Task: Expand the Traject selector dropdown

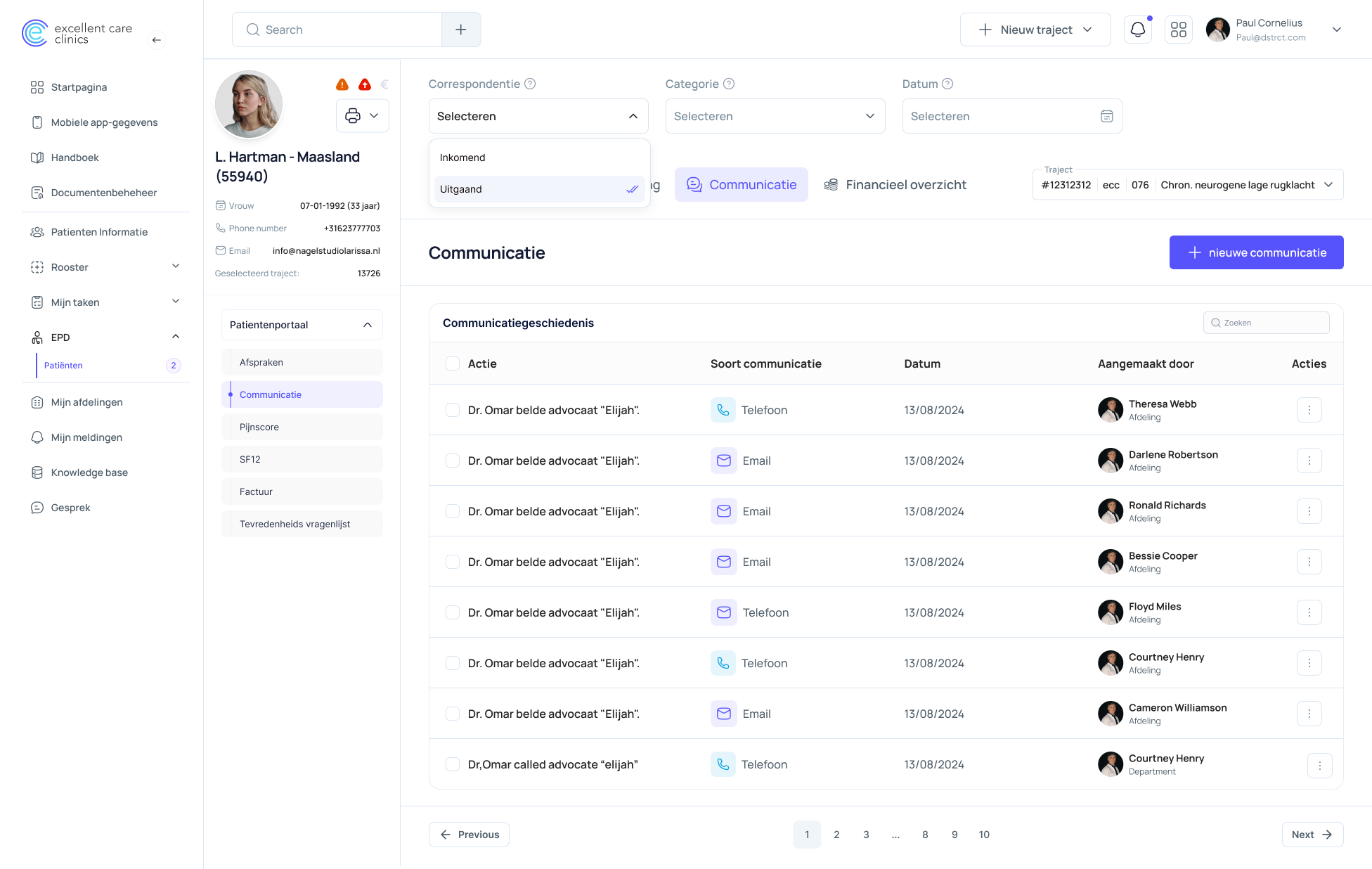Action: pyautogui.click(x=1328, y=185)
